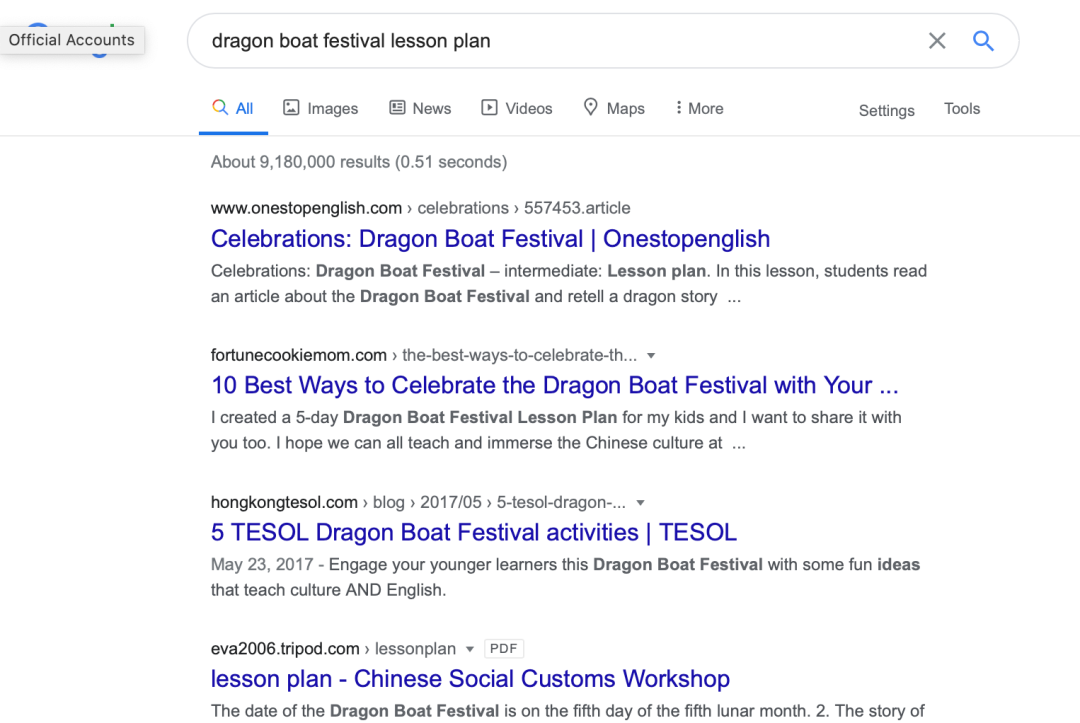Click the blue magnifier search icon
Screen dimensions: 1080x723
click(x=983, y=41)
